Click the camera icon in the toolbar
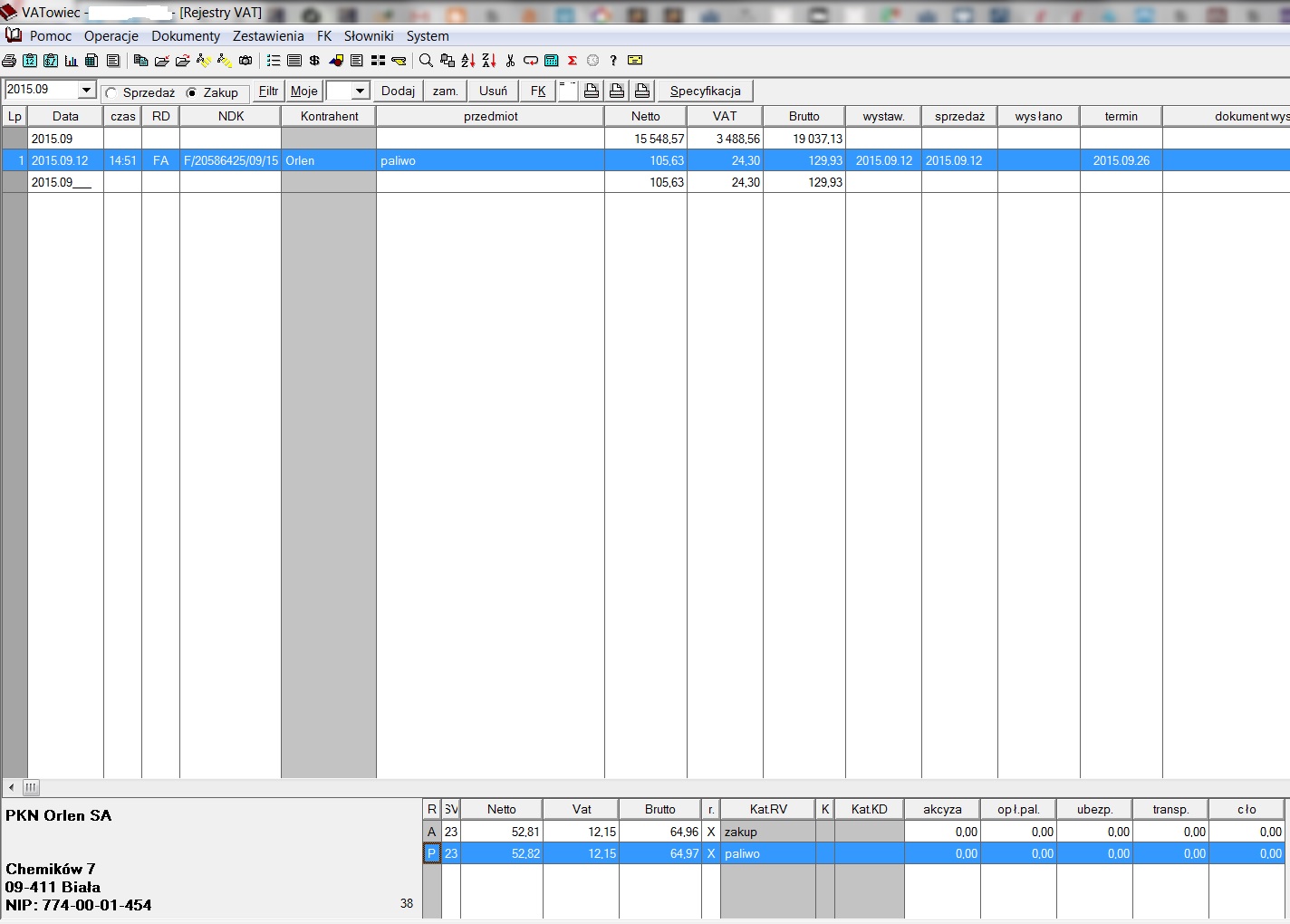 click(245, 61)
